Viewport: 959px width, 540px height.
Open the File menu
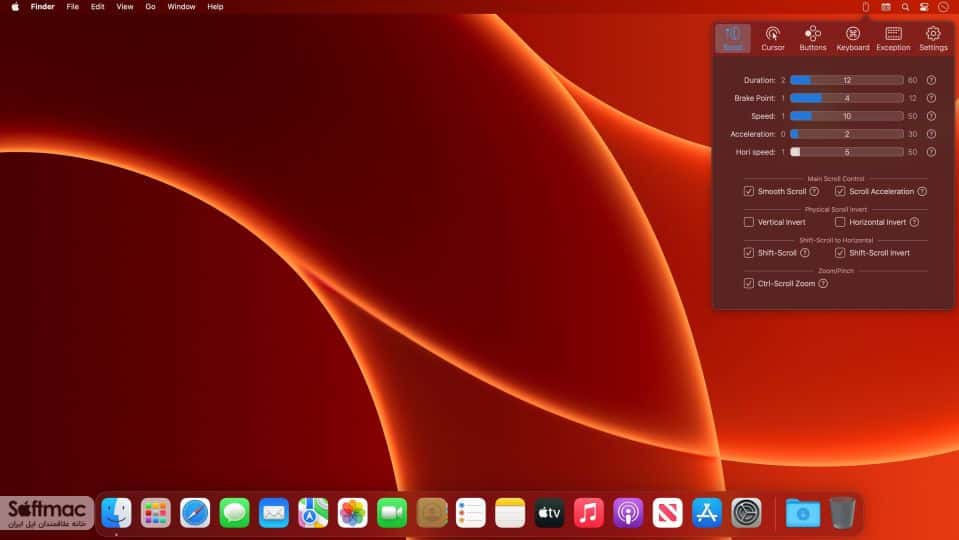pyautogui.click(x=73, y=7)
